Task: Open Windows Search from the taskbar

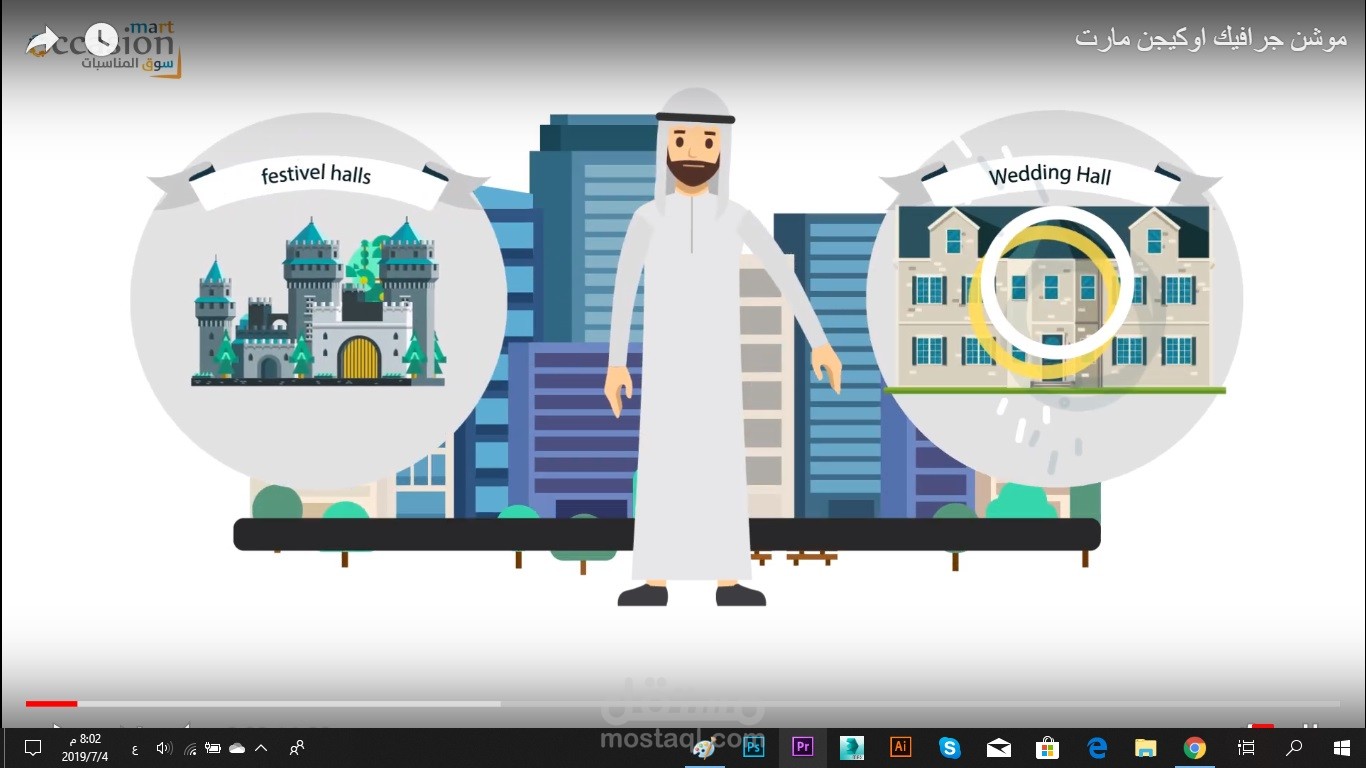Action: [x=1293, y=747]
